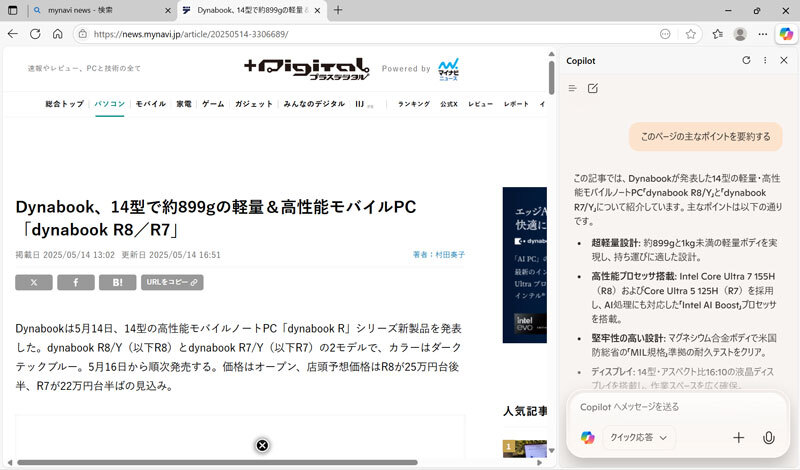The height and width of the screenshot is (470, 800).
Task: Open みんなのデジタル navigation item
Action: (314, 104)
